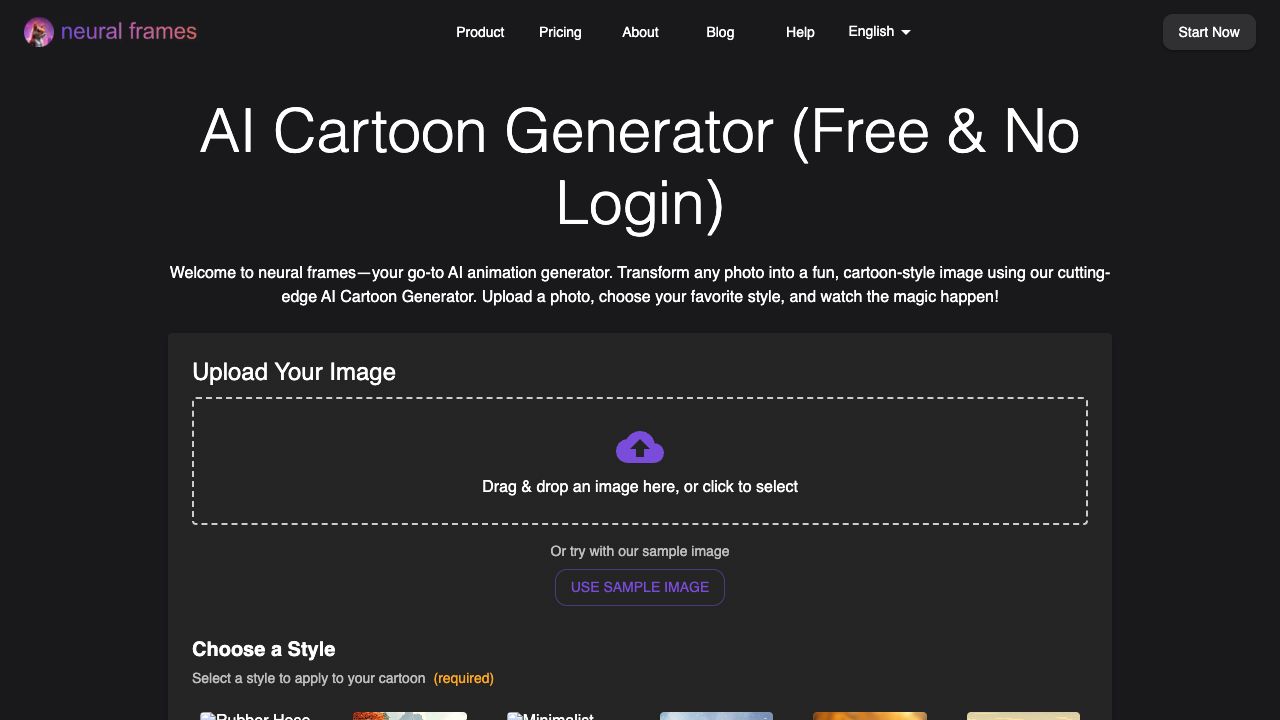Select the golden orange style thumbnail
This screenshot has height=720, width=1280.
[x=870, y=717]
